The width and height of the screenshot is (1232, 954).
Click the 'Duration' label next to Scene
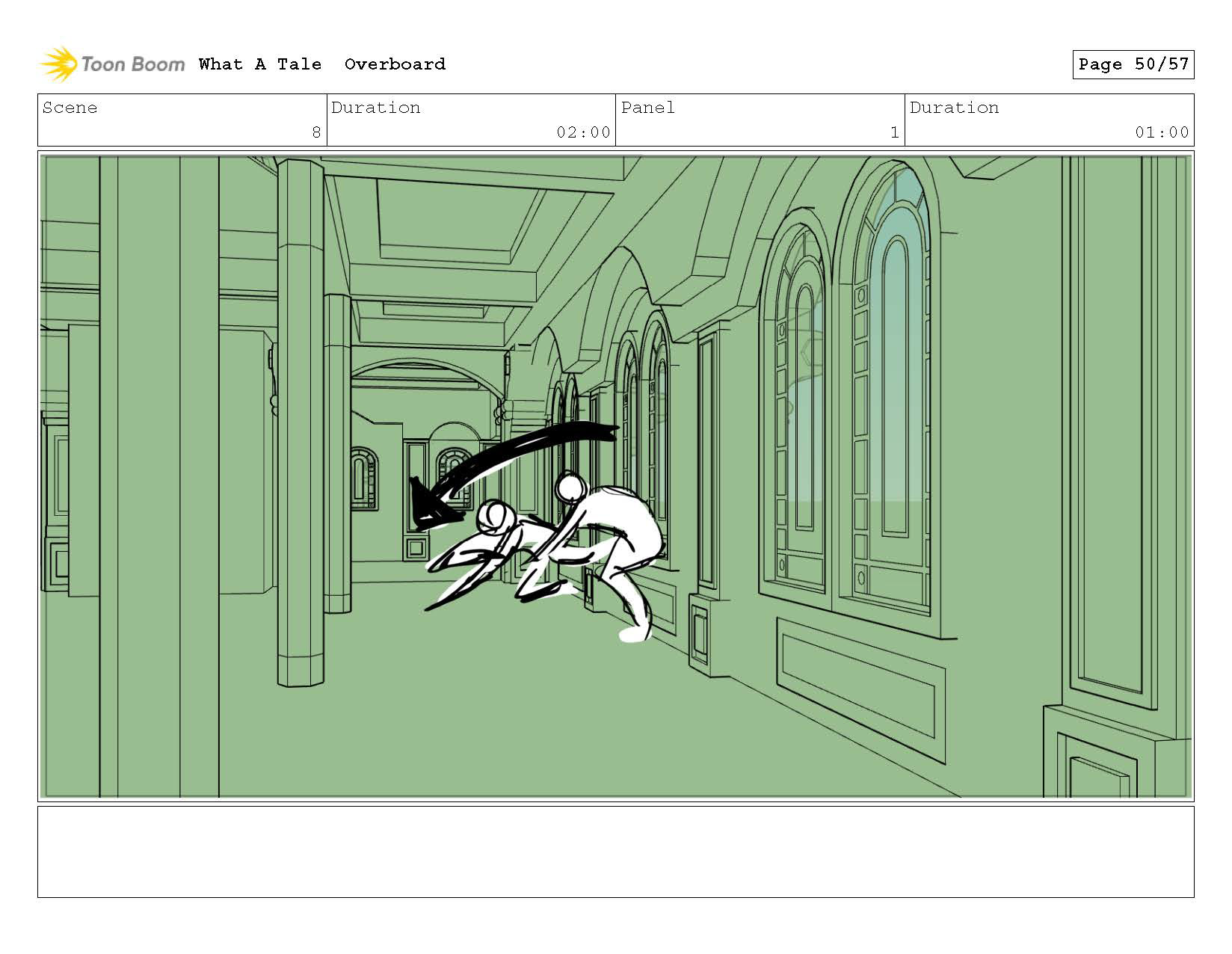[375, 108]
